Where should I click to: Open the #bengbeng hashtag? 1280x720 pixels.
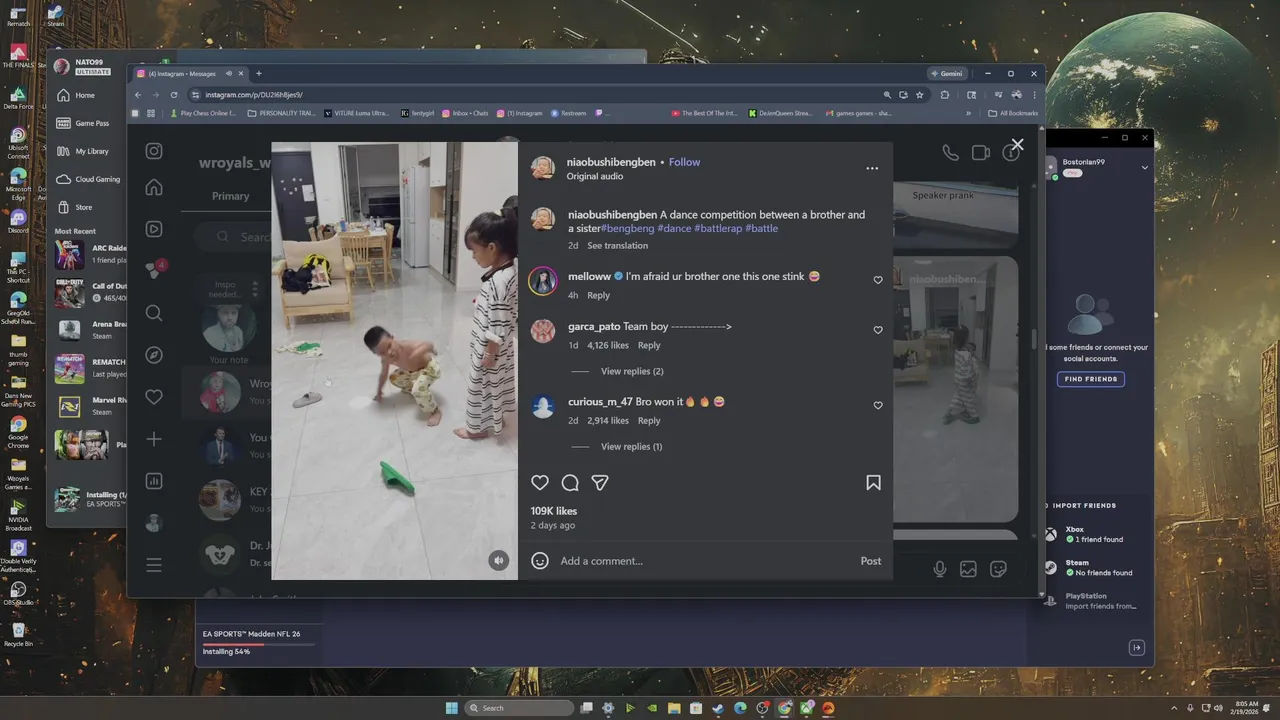click(627, 228)
